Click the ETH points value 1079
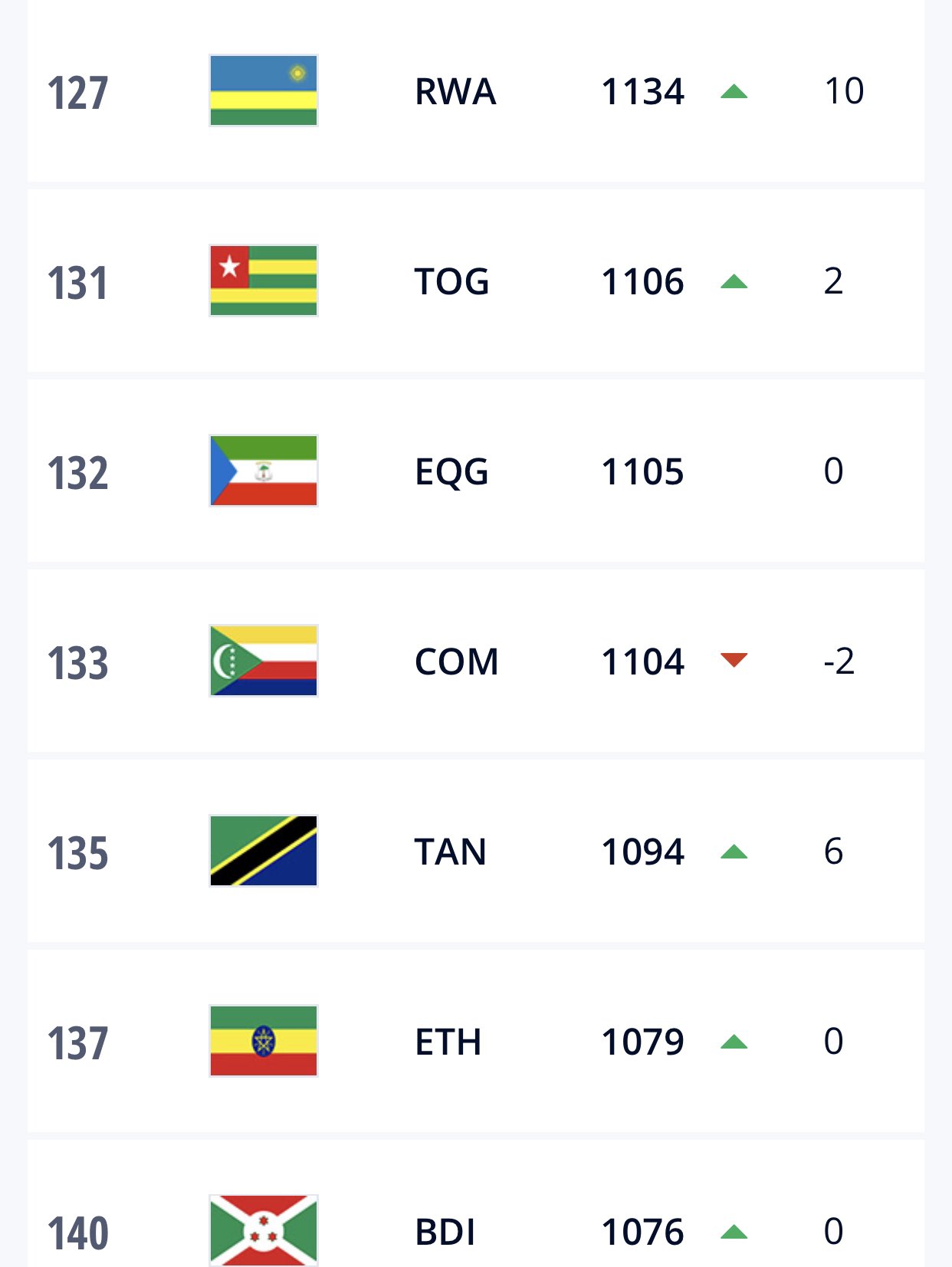Image resolution: width=952 pixels, height=1267 pixels. coord(642,1042)
